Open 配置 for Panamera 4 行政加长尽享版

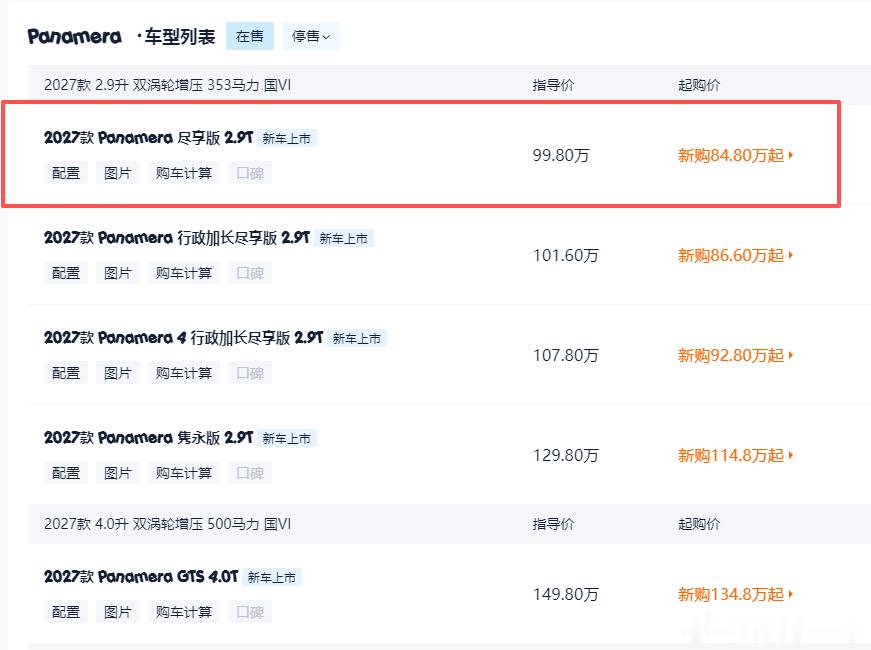click(66, 373)
